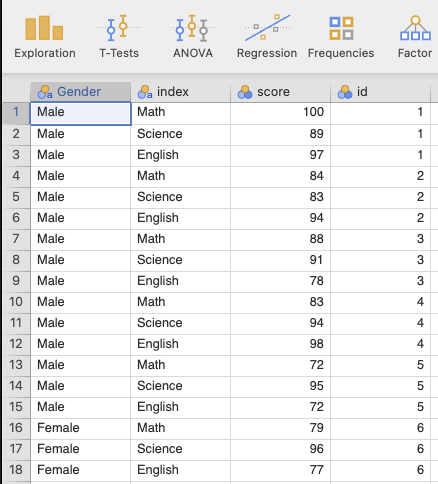
Task: Open the T-Tests analysis menu
Action: coord(119,37)
